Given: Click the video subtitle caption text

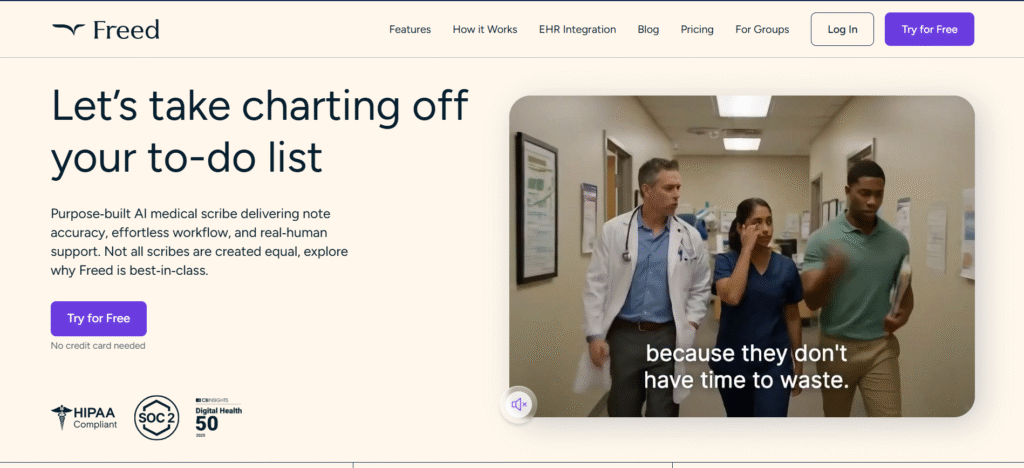Looking at the screenshot, I should [745, 366].
